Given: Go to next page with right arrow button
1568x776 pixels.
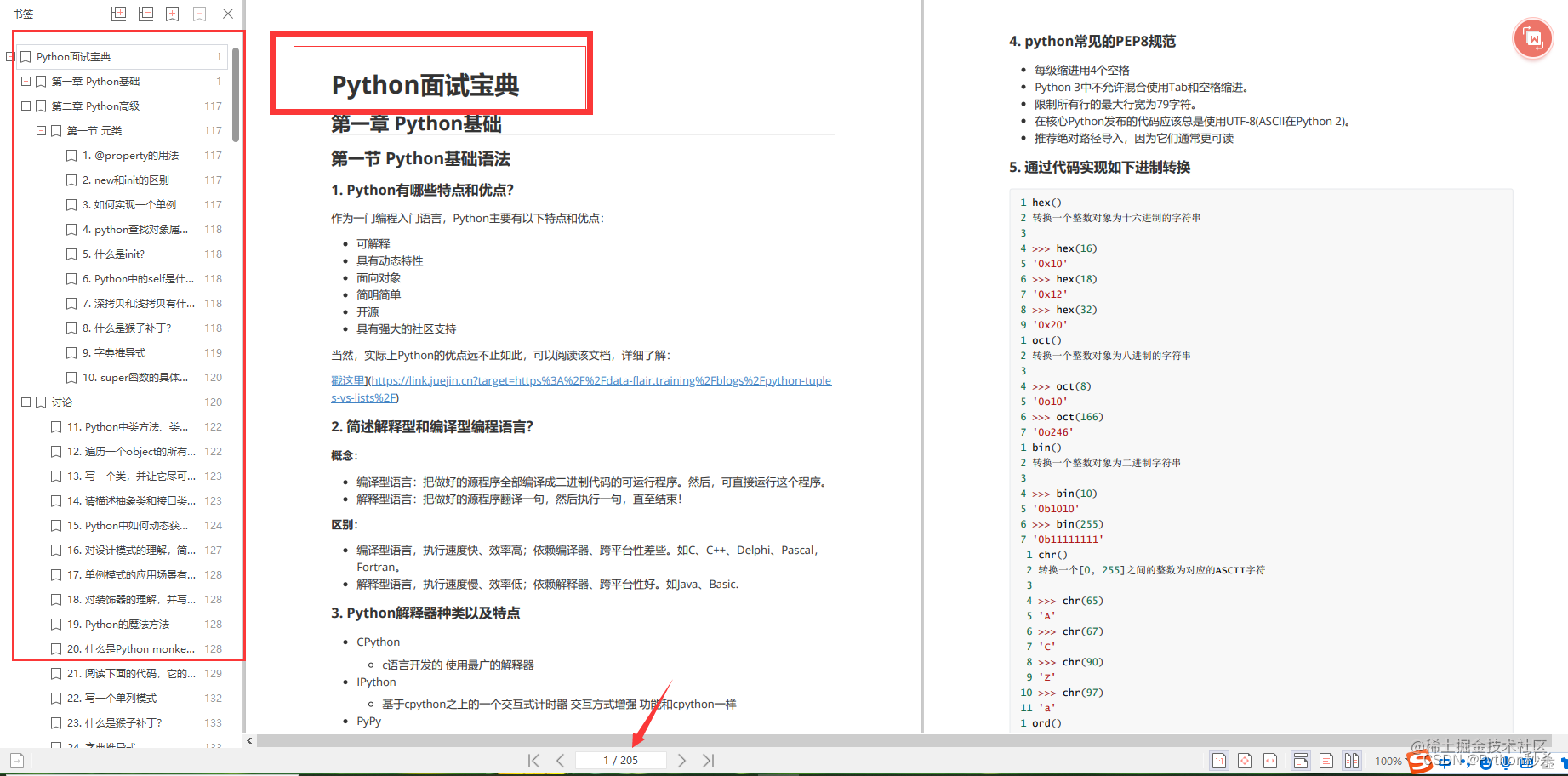Looking at the screenshot, I should click(x=681, y=760).
